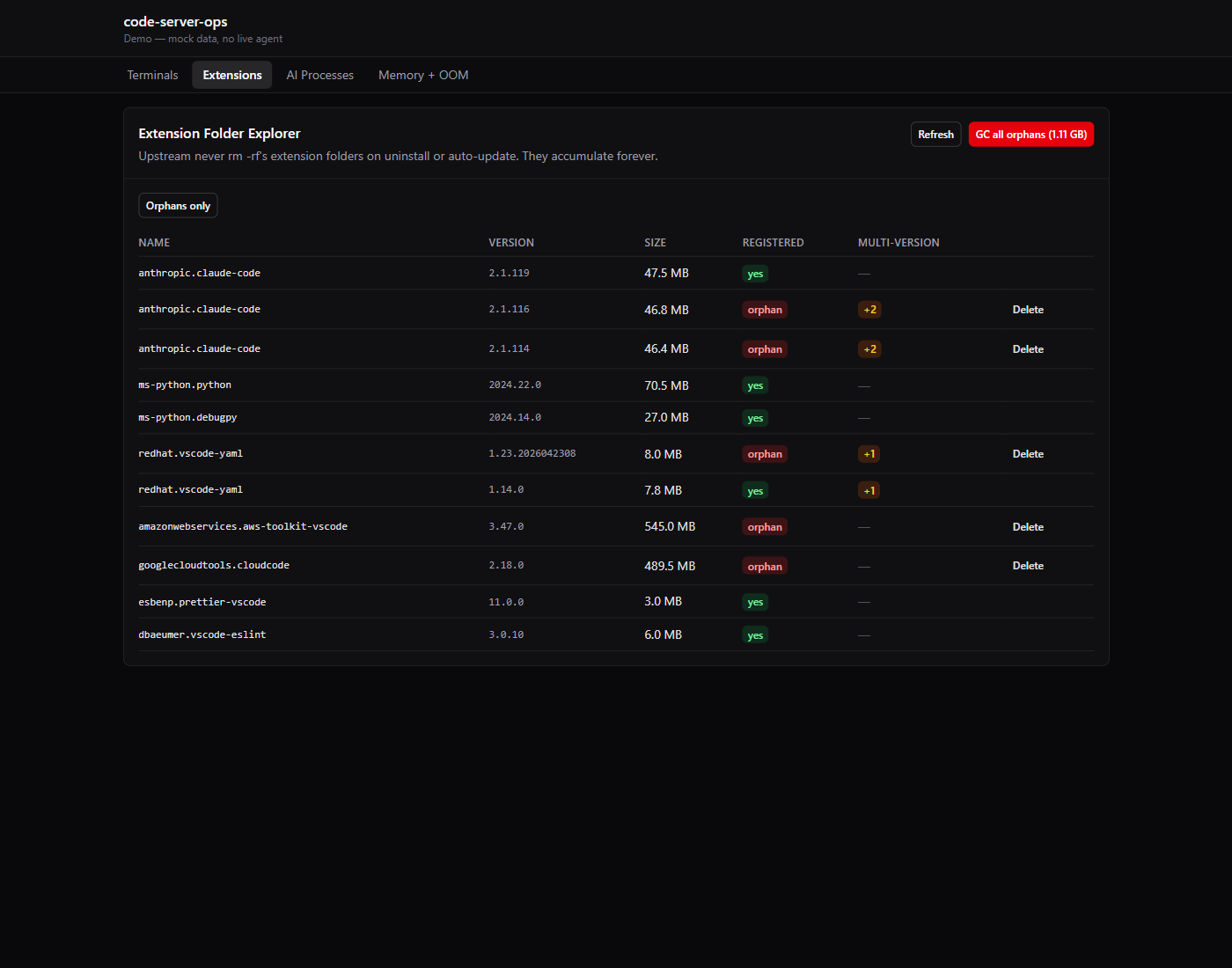Click the MULTI-VERSION column header

coord(898,243)
